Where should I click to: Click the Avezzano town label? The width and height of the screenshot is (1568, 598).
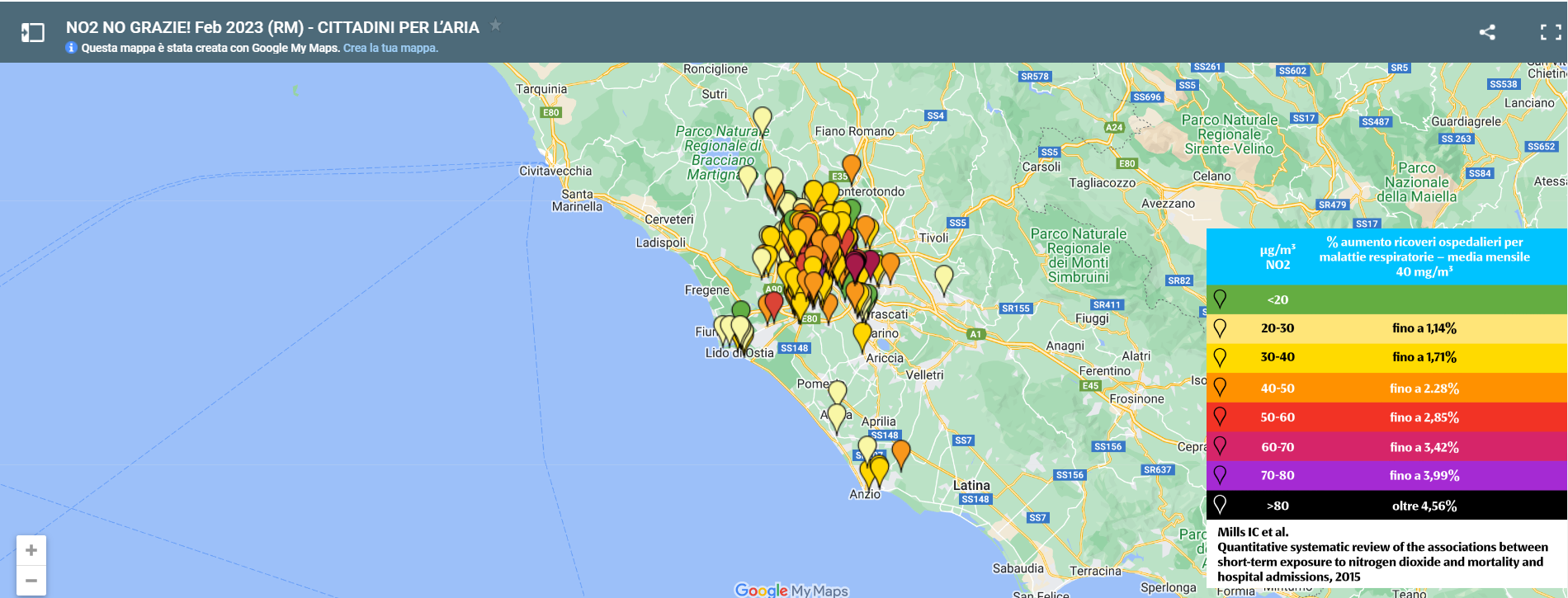coord(1168,203)
